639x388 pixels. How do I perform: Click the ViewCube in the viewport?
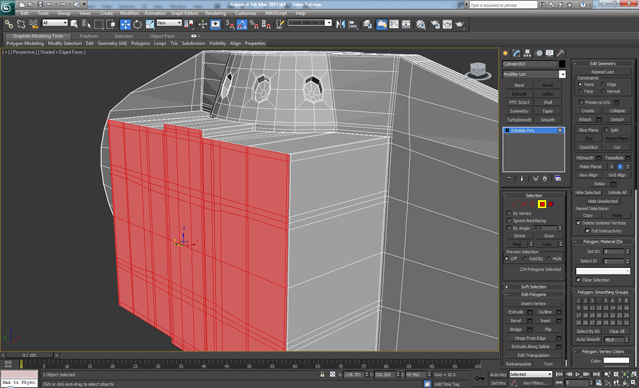click(x=478, y=70)
